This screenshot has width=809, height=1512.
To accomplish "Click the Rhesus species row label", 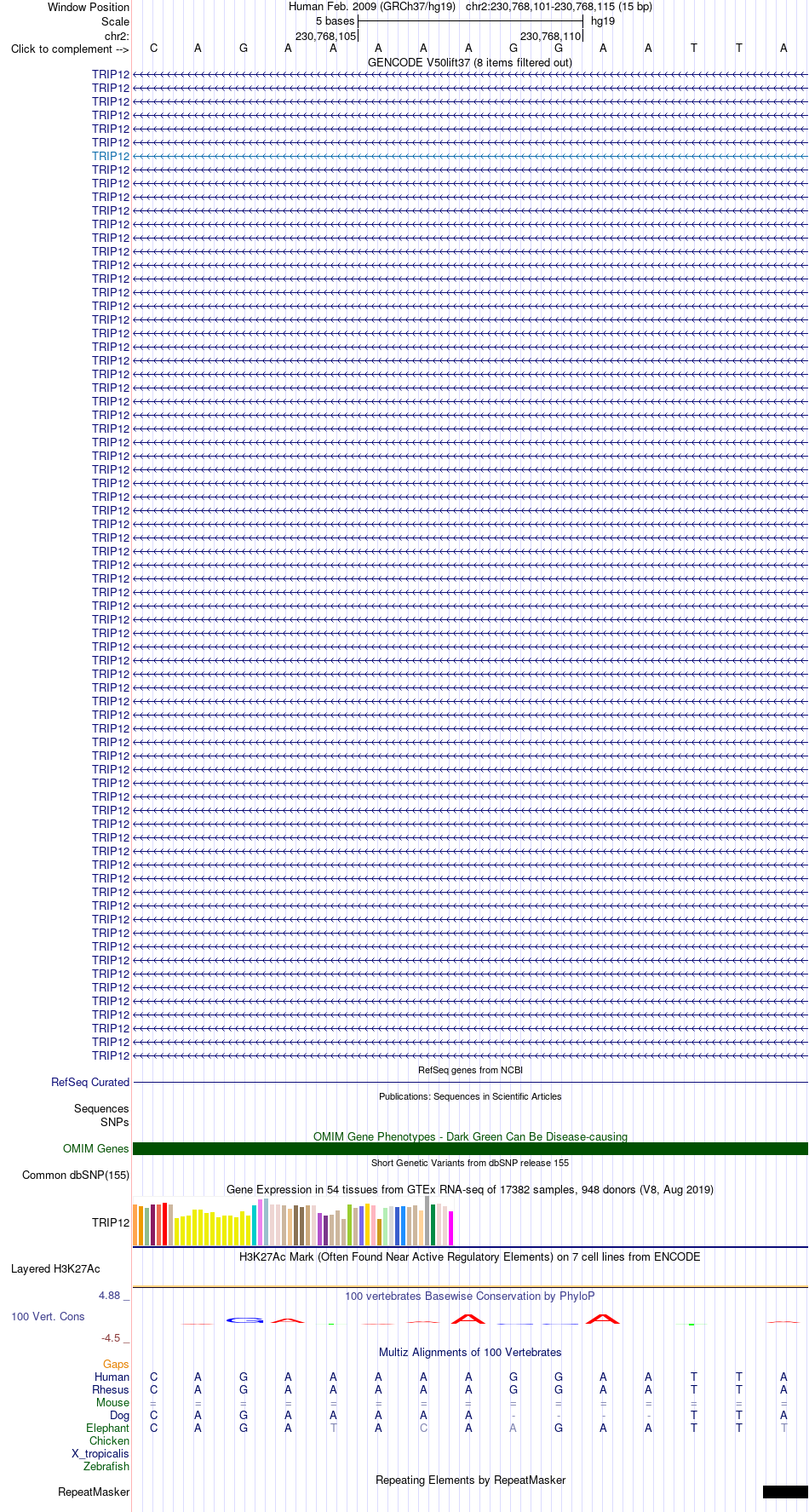I will (x=111, y=1389).
